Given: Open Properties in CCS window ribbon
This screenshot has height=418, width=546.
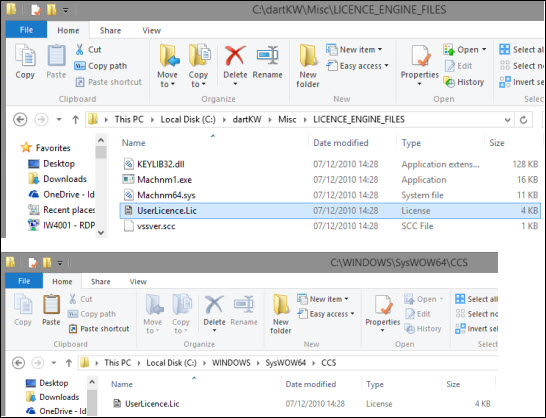Looking at the screenshot, I should click(x=383, y=314).
